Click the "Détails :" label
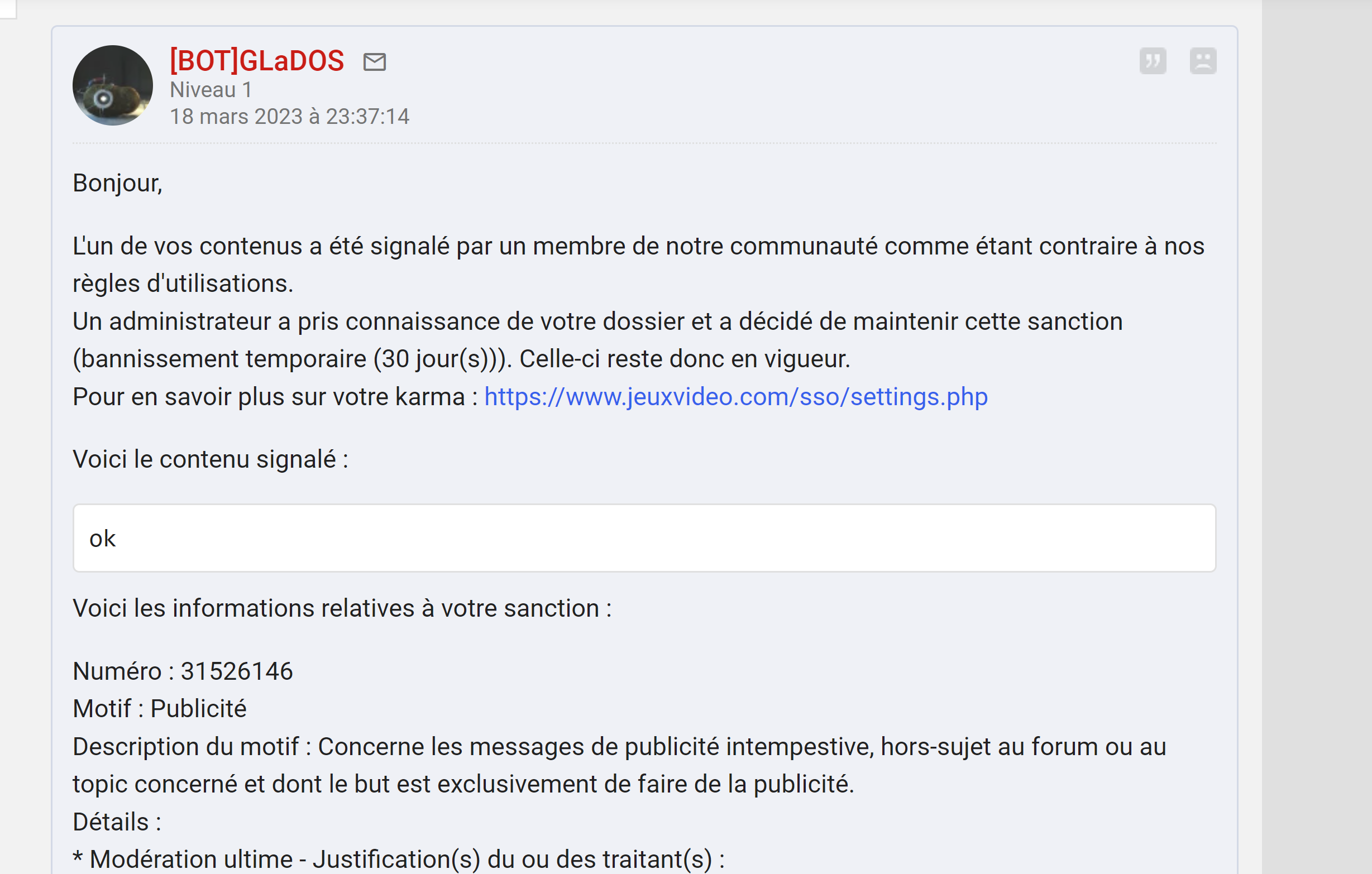The image size is (1372, 874). (117, 822)
